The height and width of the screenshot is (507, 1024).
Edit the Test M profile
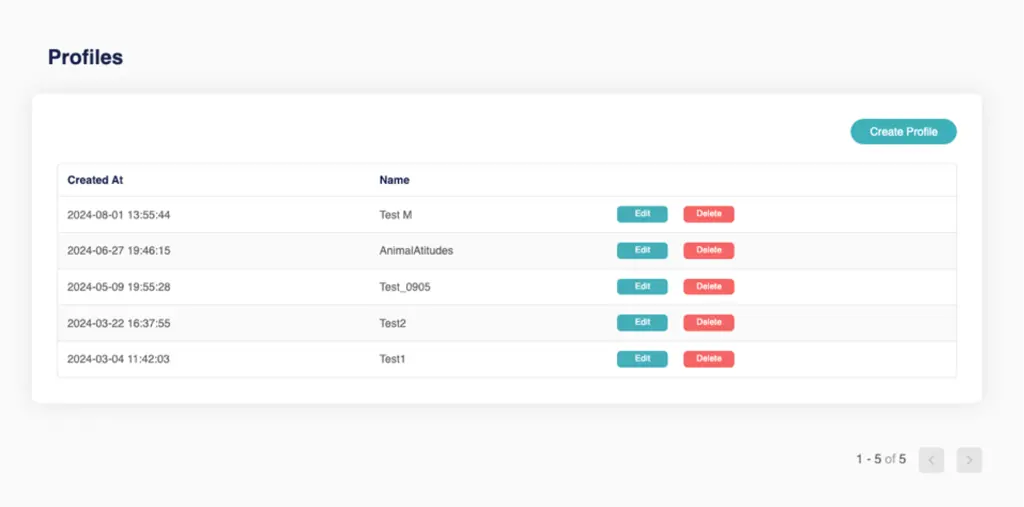(x=642, y=214)
